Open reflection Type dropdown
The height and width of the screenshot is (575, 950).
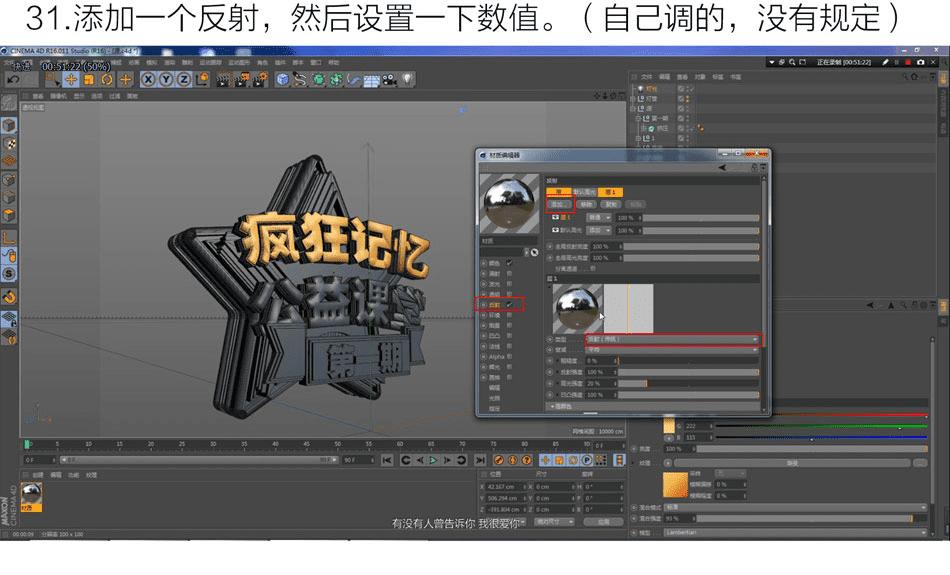point(673,339)
